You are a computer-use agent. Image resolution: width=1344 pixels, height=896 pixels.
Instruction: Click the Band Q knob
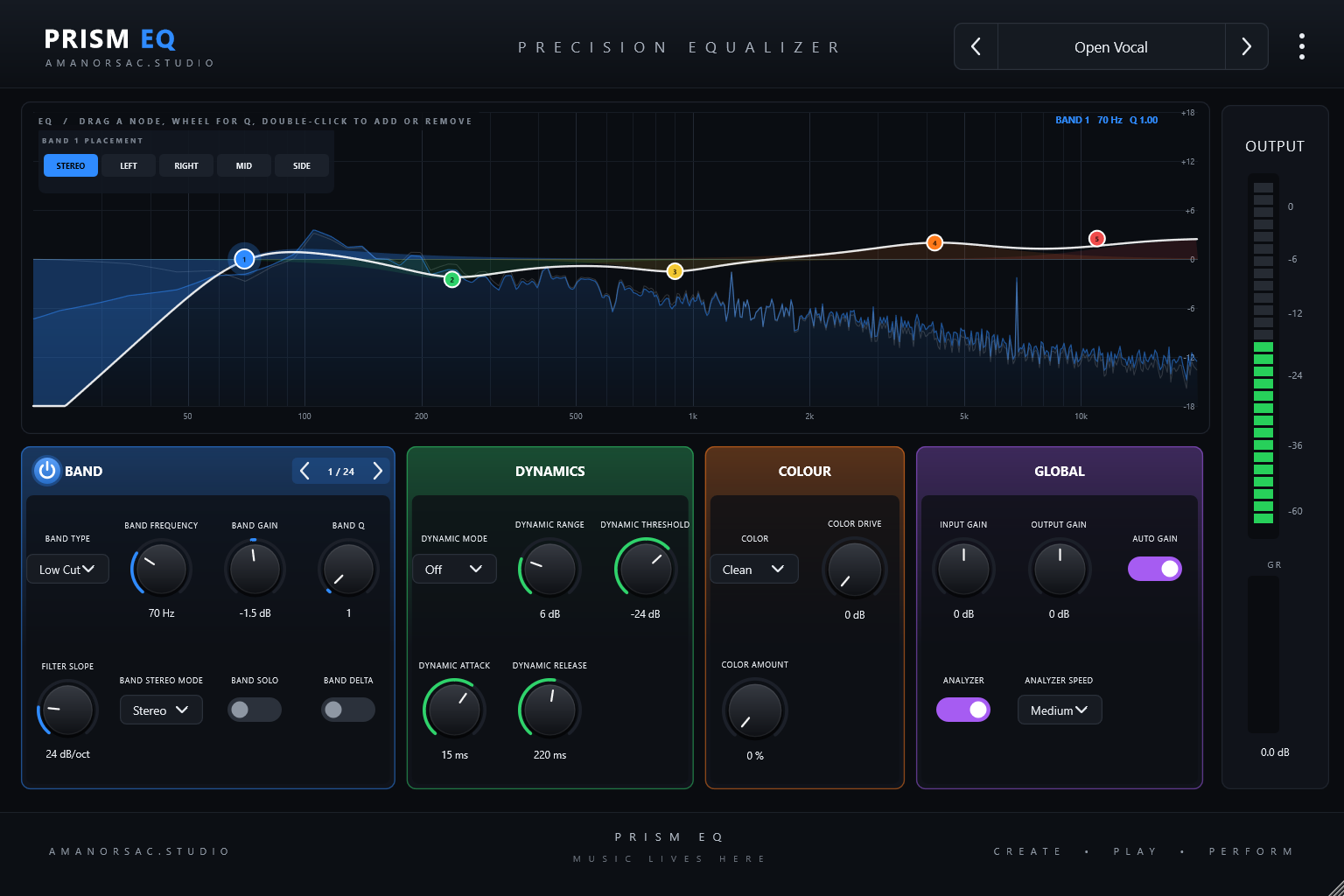coord(348,569)
